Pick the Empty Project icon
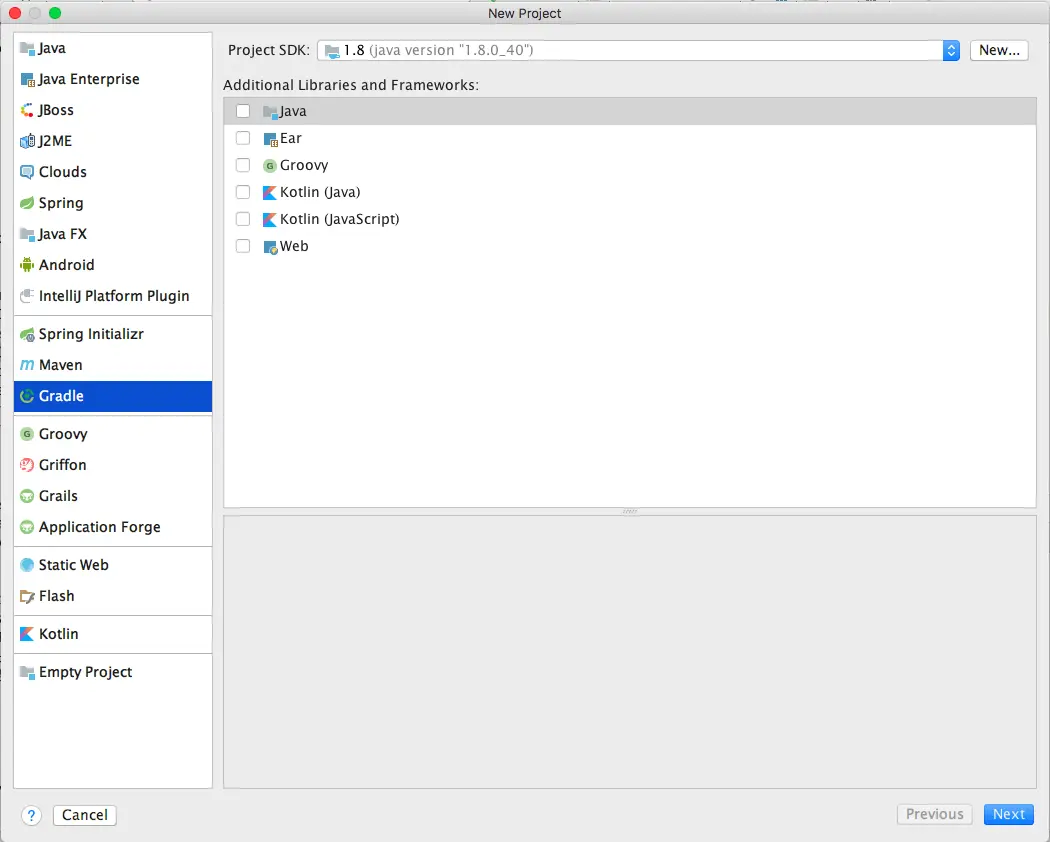1050x842 pixels. coord(27,672)
